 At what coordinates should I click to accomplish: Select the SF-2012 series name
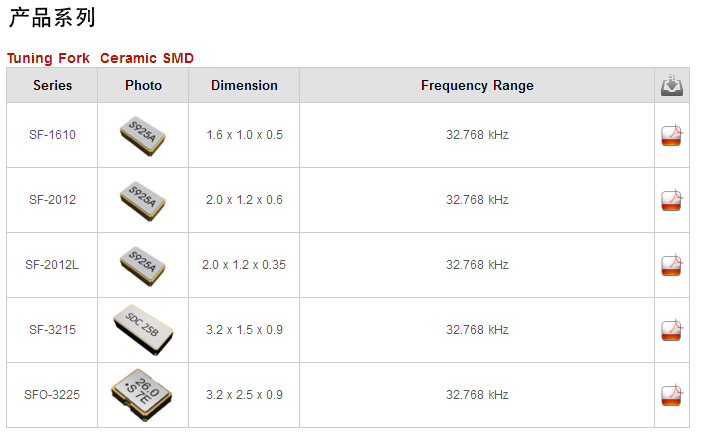[52, 200]
